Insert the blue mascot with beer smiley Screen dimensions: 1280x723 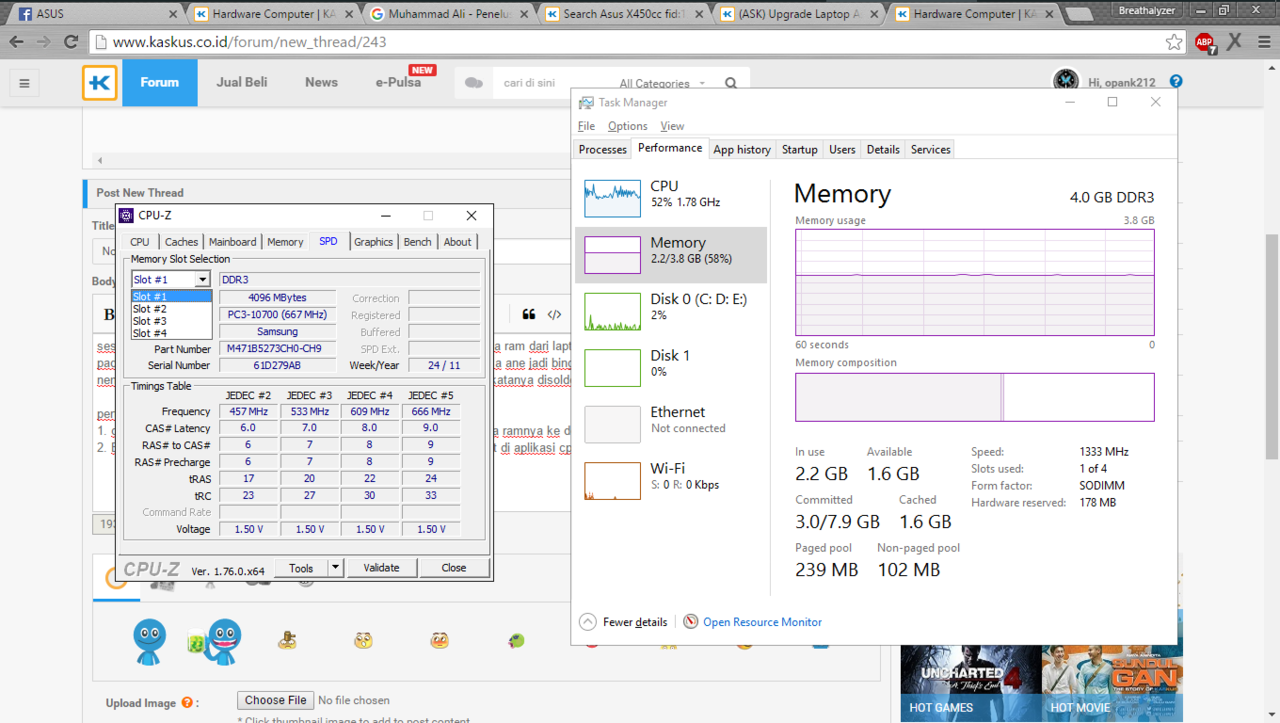215,641
